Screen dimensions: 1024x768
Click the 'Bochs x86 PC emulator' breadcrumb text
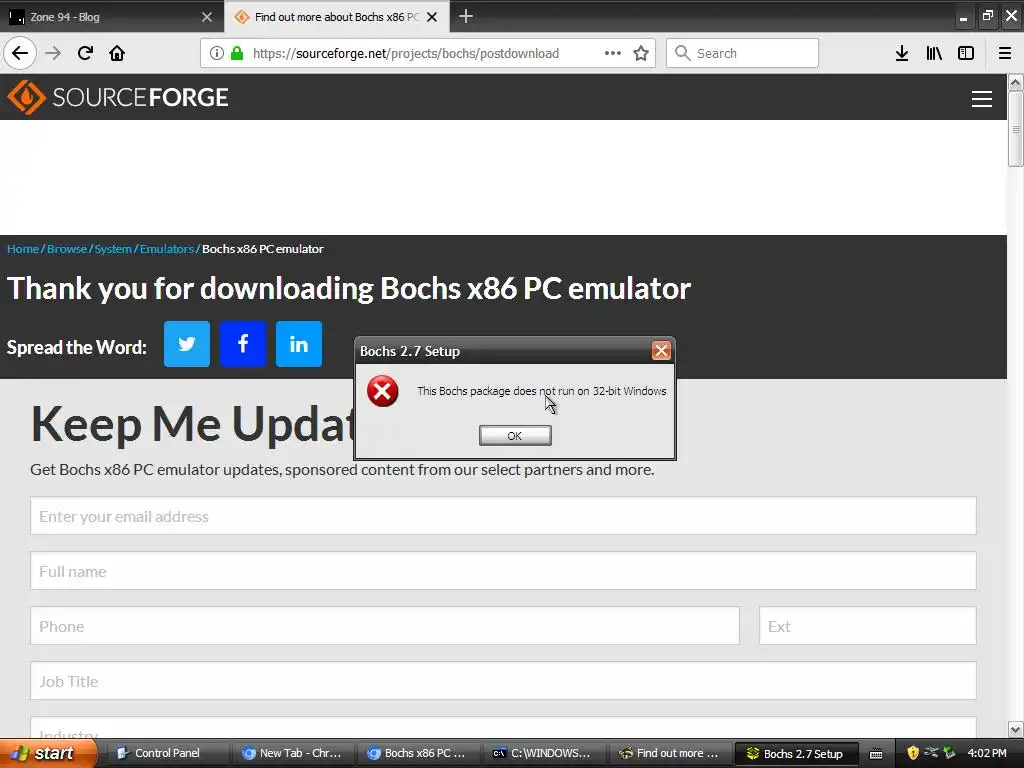point(263,249)
